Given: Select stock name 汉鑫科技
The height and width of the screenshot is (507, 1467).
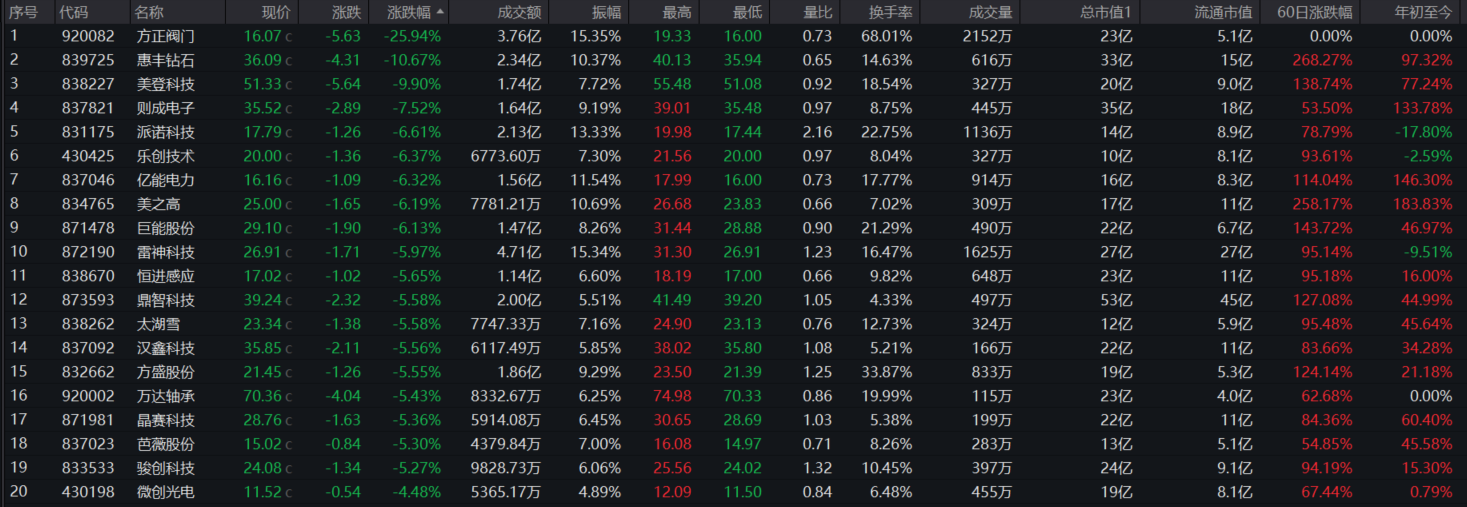Looking at the screenshot, I should tap(166, 348).
